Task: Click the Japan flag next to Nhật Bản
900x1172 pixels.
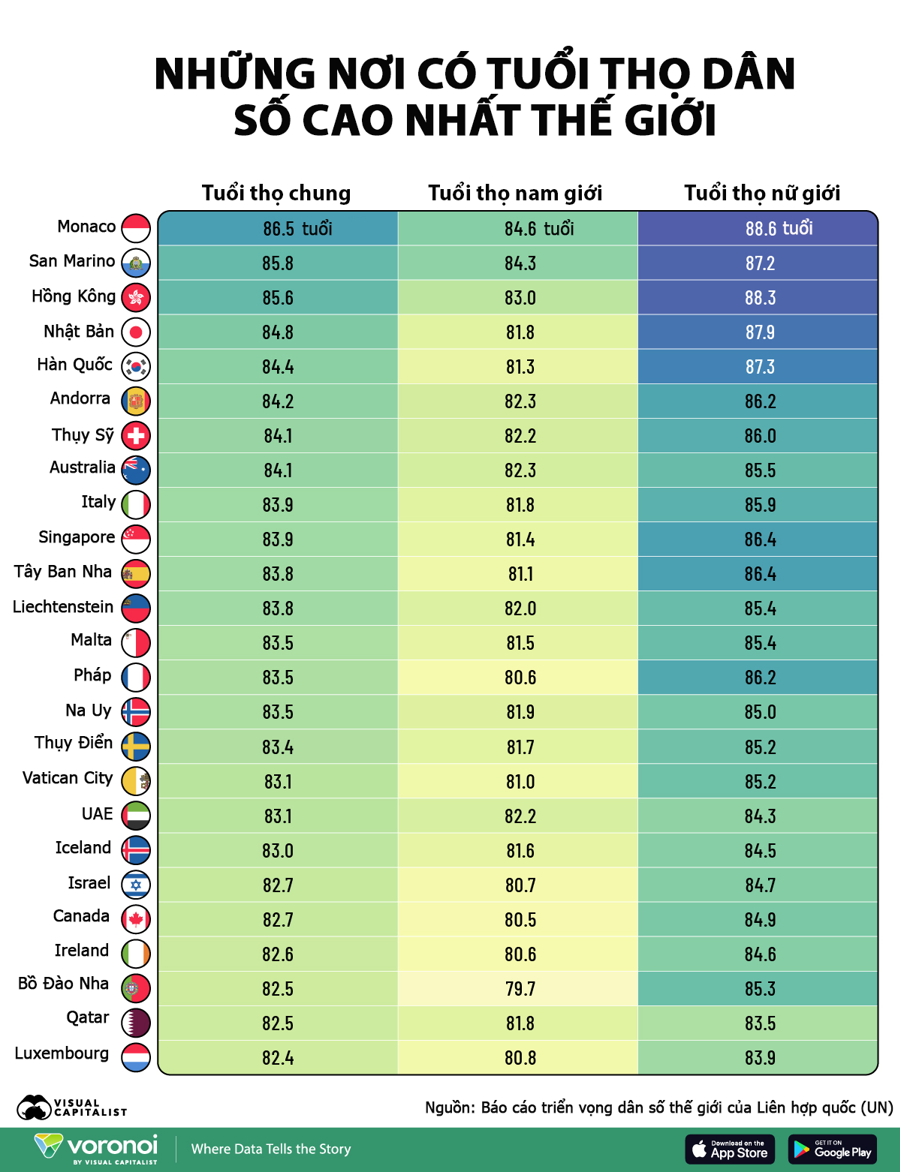Action: pos(136,332)
